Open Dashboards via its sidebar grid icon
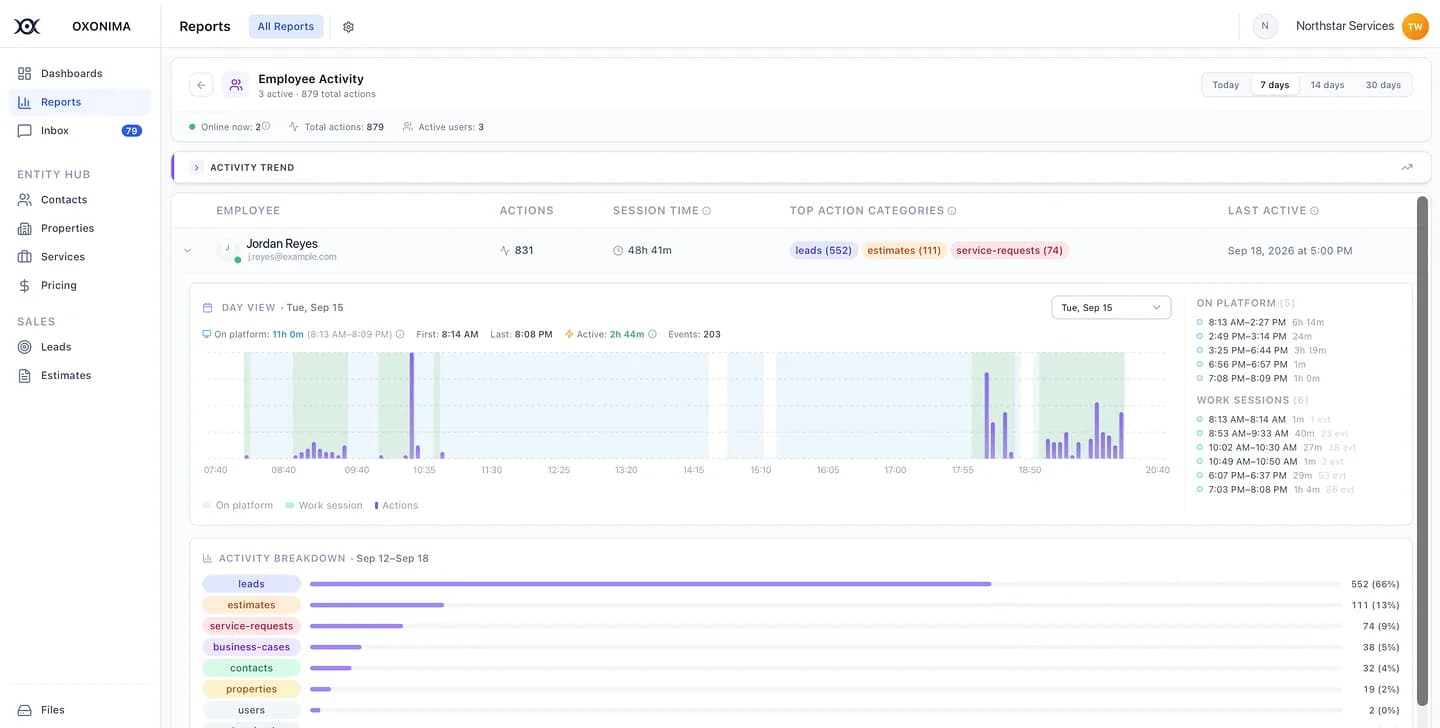 click(25, 73)
